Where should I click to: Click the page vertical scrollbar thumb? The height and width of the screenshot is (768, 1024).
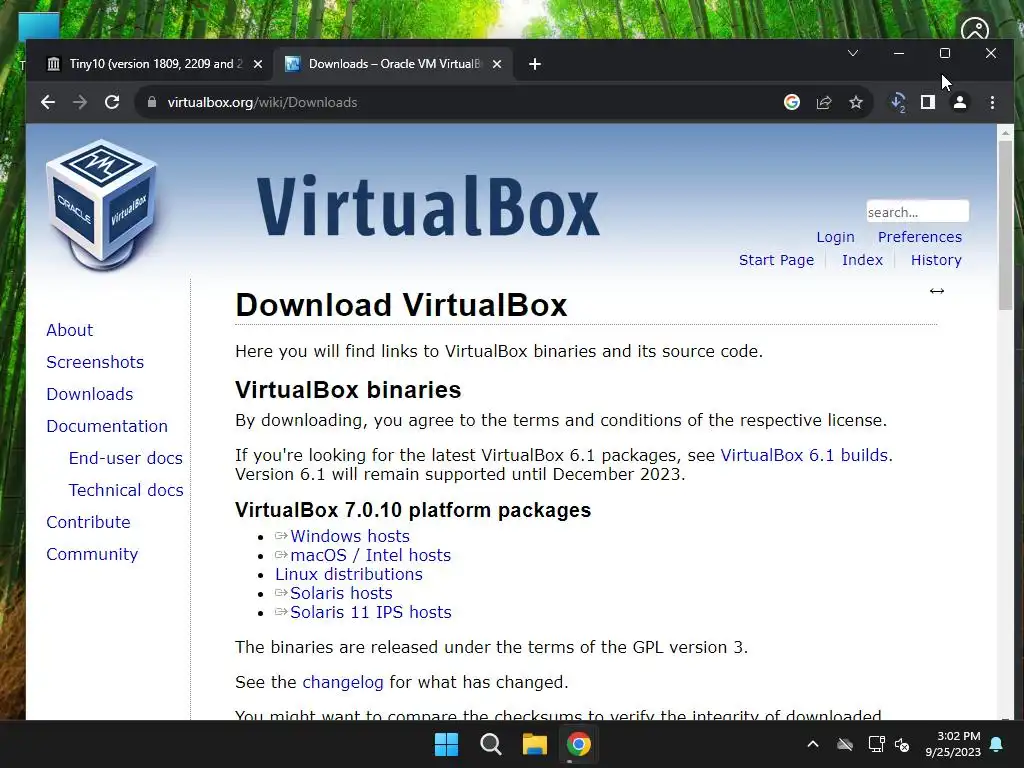1005,225
